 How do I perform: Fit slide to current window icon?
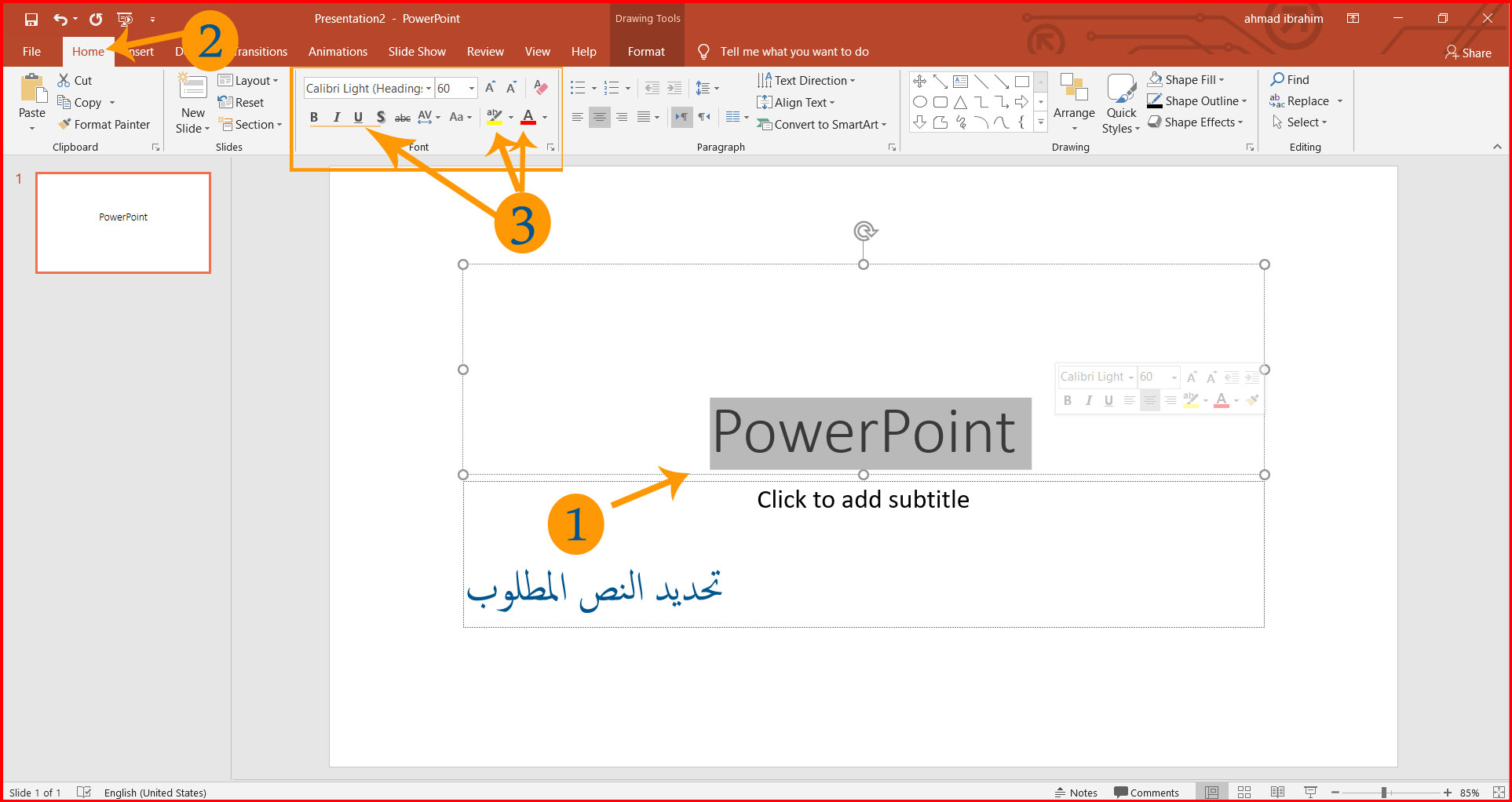(1499, 792)
